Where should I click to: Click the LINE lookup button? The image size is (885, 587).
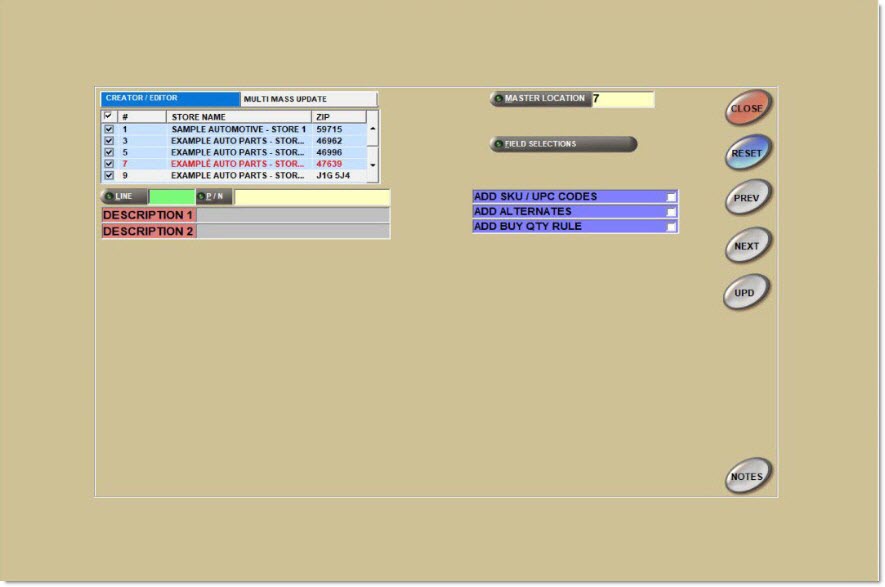(x=124, y=197)
